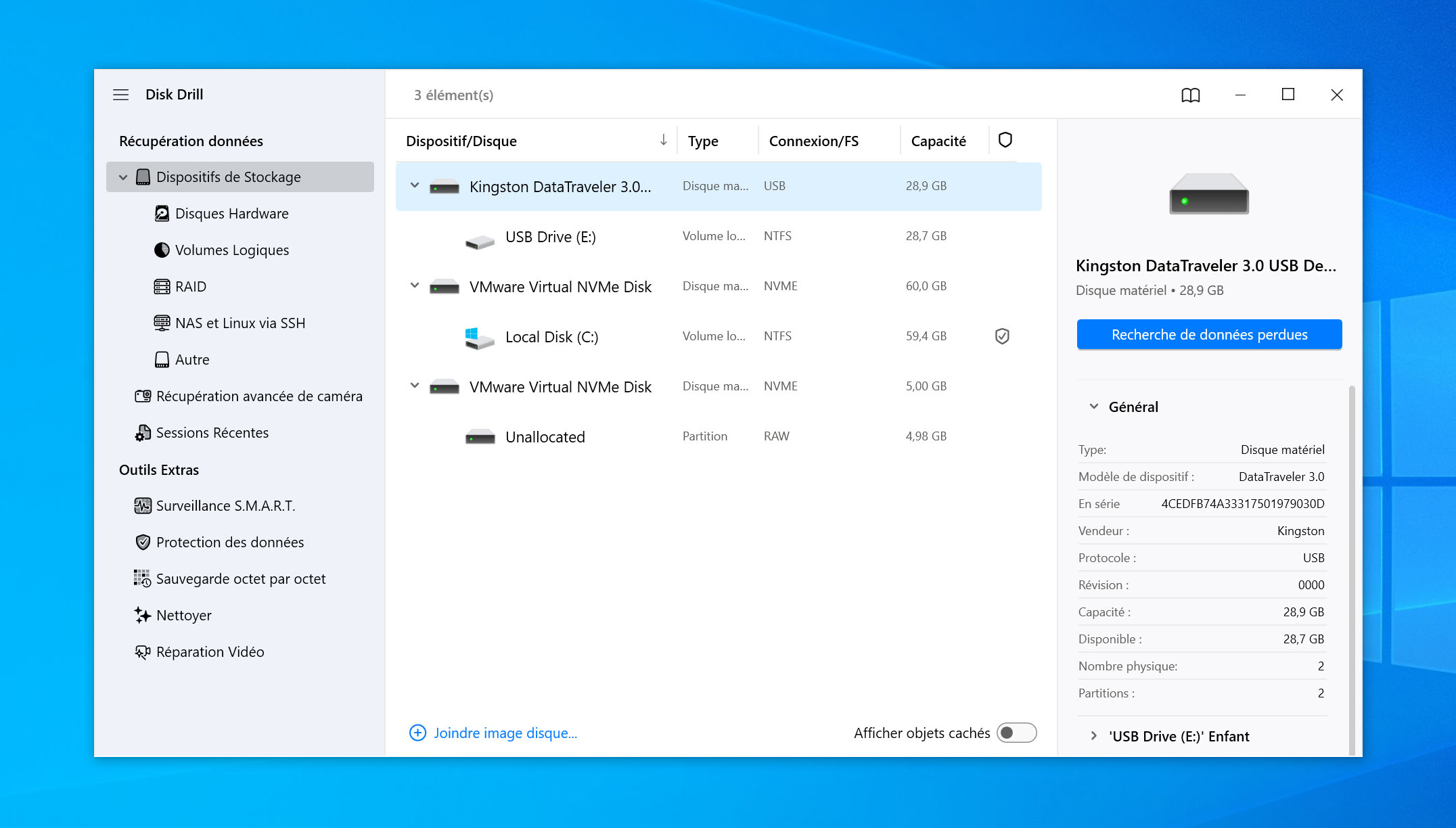The width and height of the screenshot is (1456, 828).
Task: Click the Sessions Récentes icon
Action: [143, 433]
